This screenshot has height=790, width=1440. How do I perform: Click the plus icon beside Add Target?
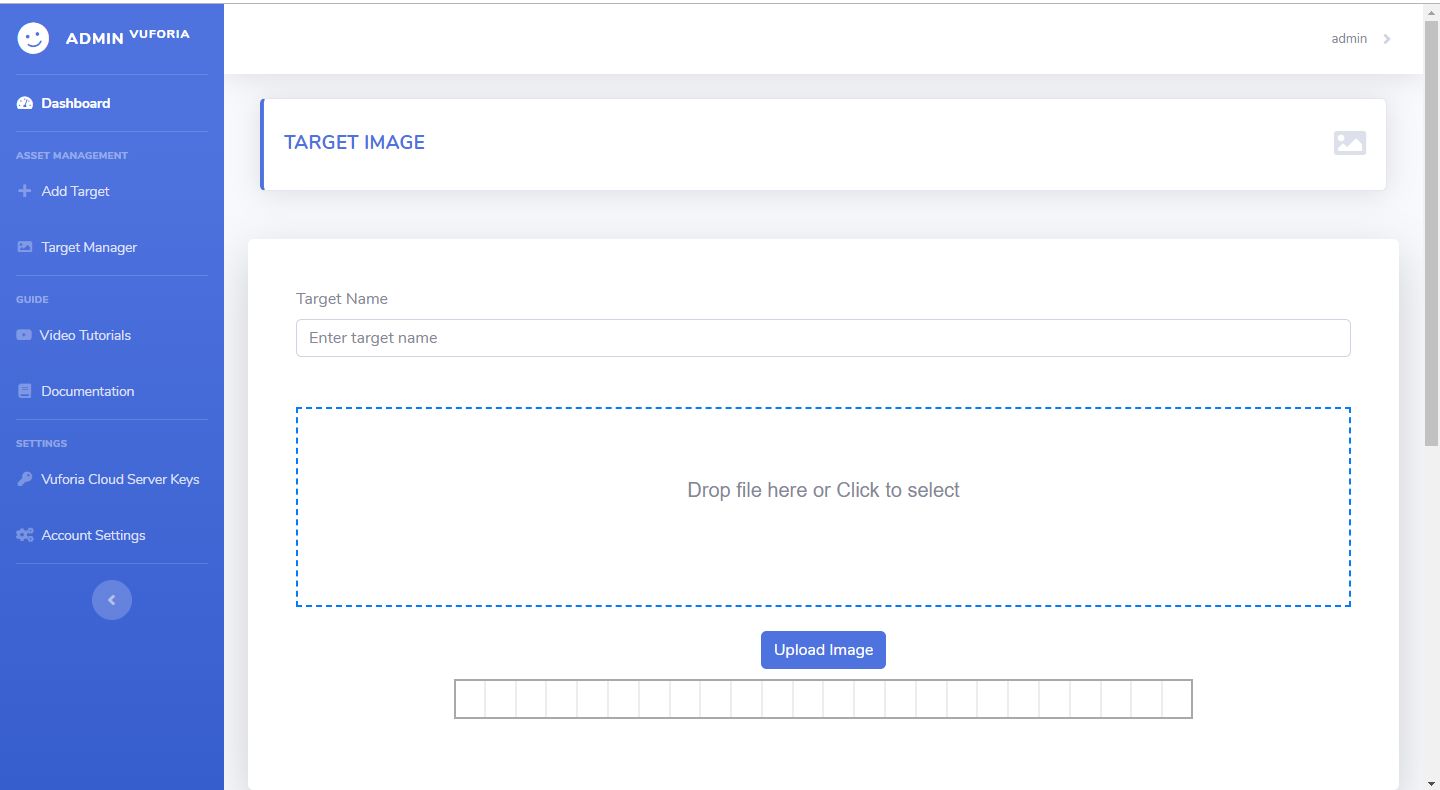25,191
